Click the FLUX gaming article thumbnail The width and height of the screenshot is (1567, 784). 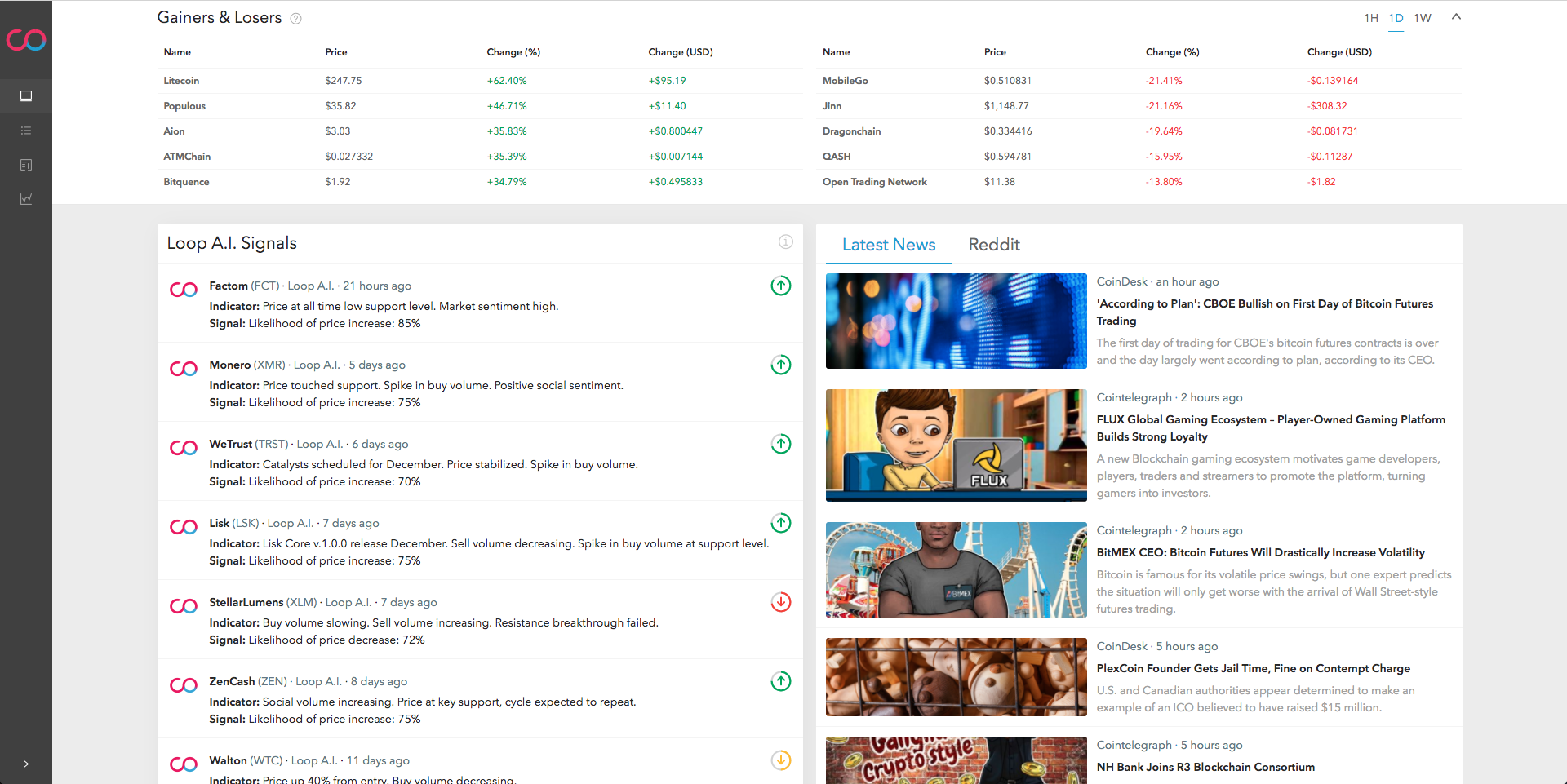click(955, 445)
